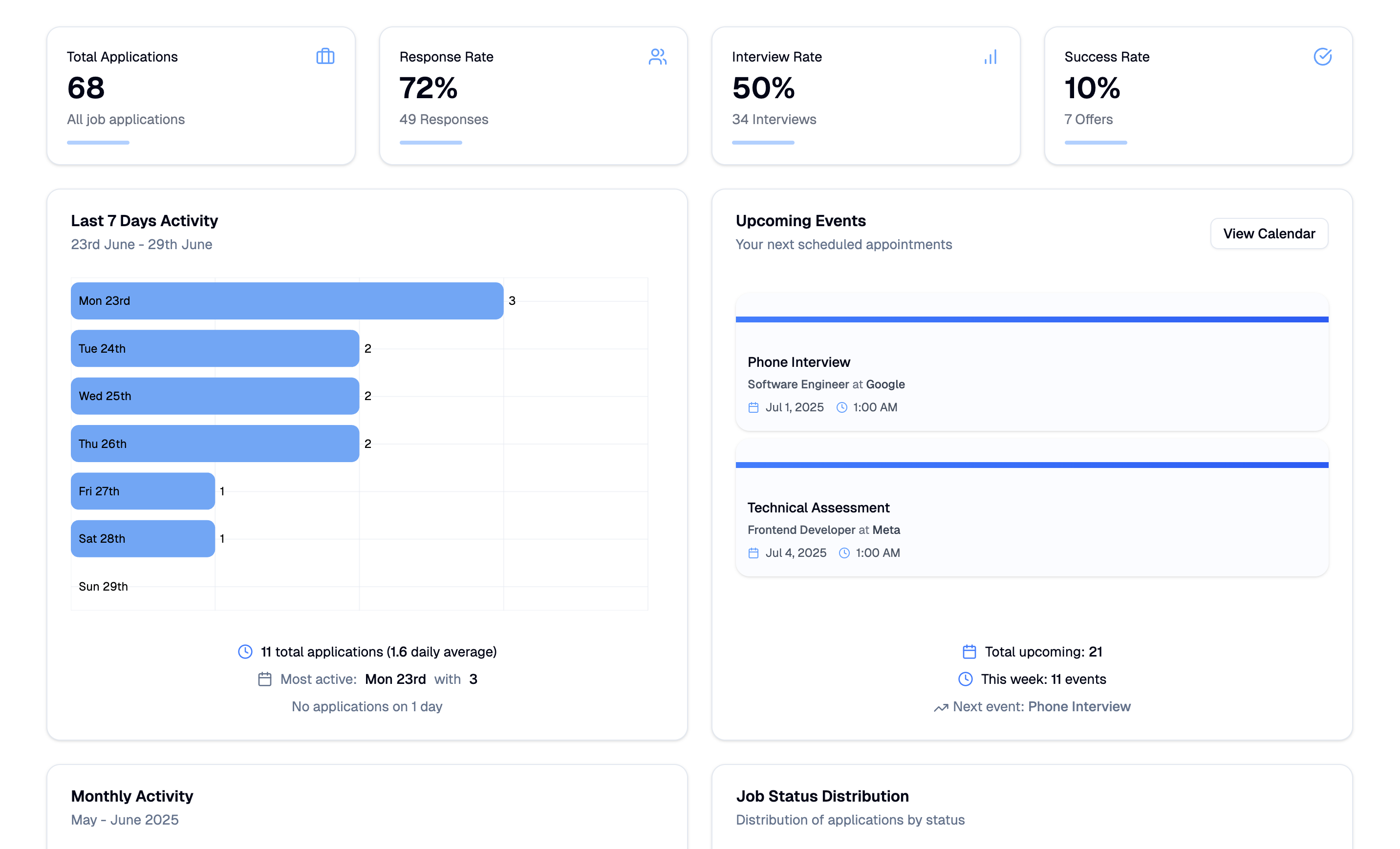Click calendar icon beside Jul 1, 2025
Image resolution: width=1400 pixels, height=849 pixels.
pyautogui.click(x=754, y=408)
